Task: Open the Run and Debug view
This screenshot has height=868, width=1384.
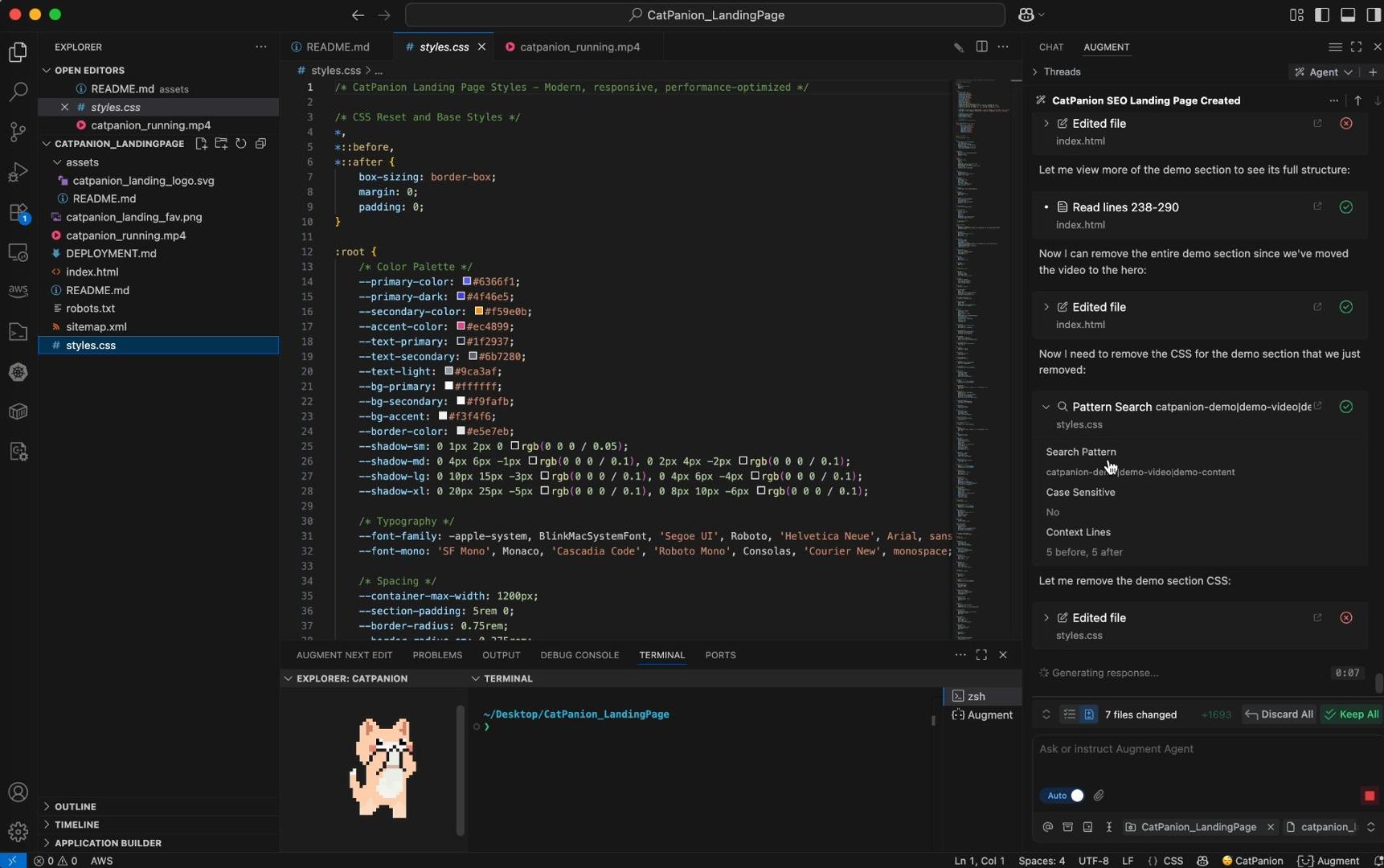Action: [18, 171]
